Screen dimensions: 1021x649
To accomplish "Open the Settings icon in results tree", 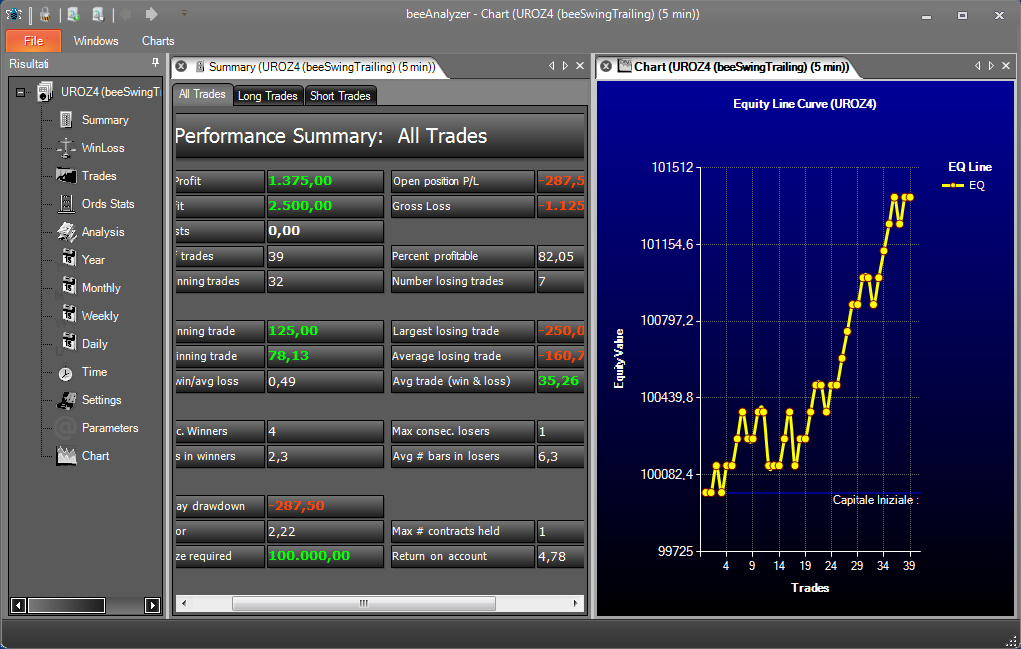I will coord(66,400).
